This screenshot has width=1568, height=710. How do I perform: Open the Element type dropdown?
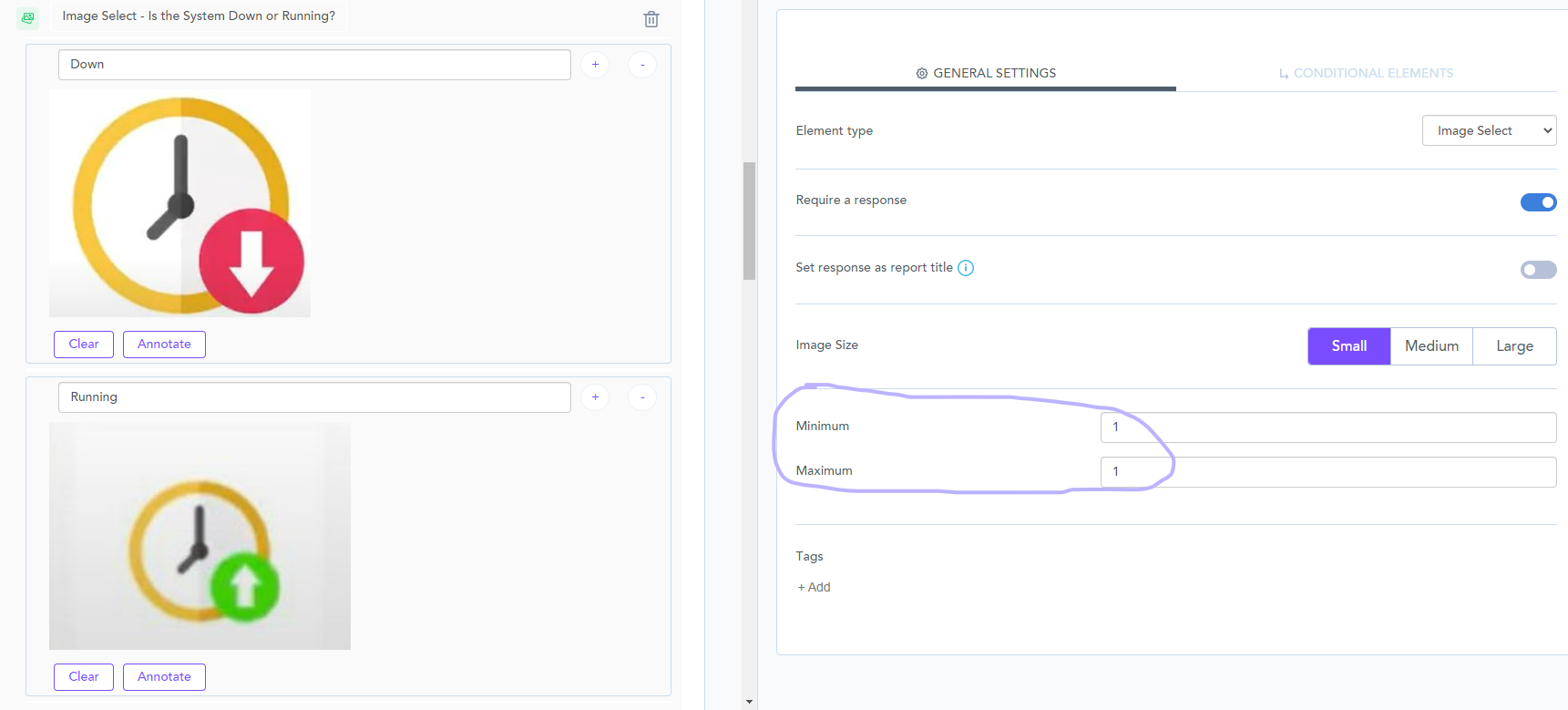click(1489, 130)
